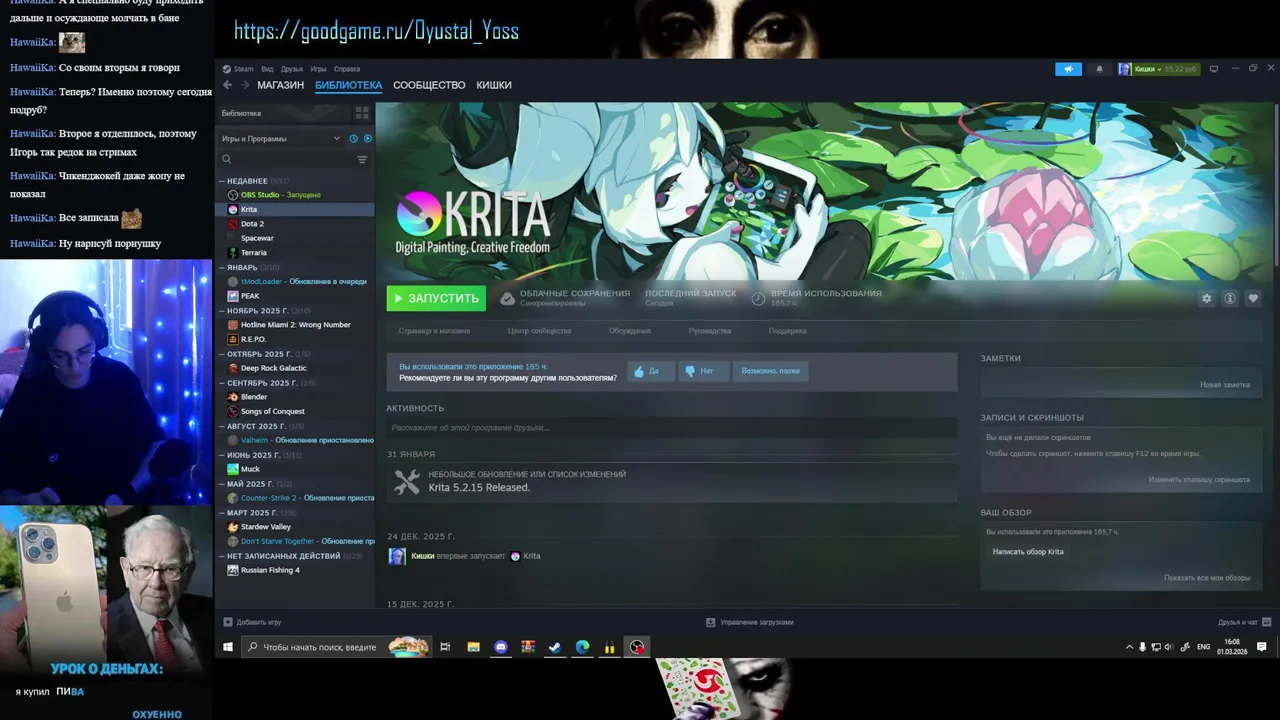
Task: Switch to grid view of library collections
Action: tap(362, 113)
